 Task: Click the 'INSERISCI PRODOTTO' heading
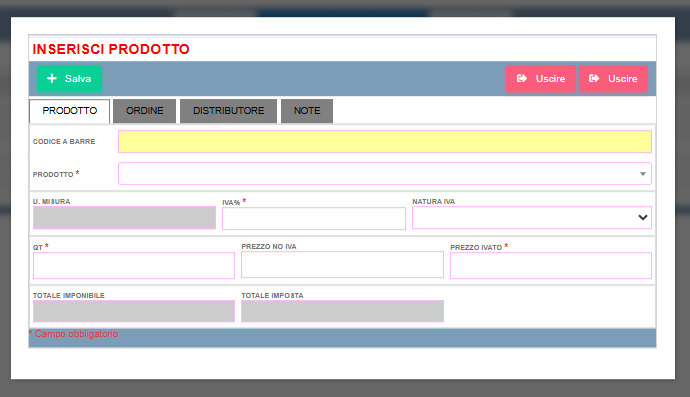point(111,49)
